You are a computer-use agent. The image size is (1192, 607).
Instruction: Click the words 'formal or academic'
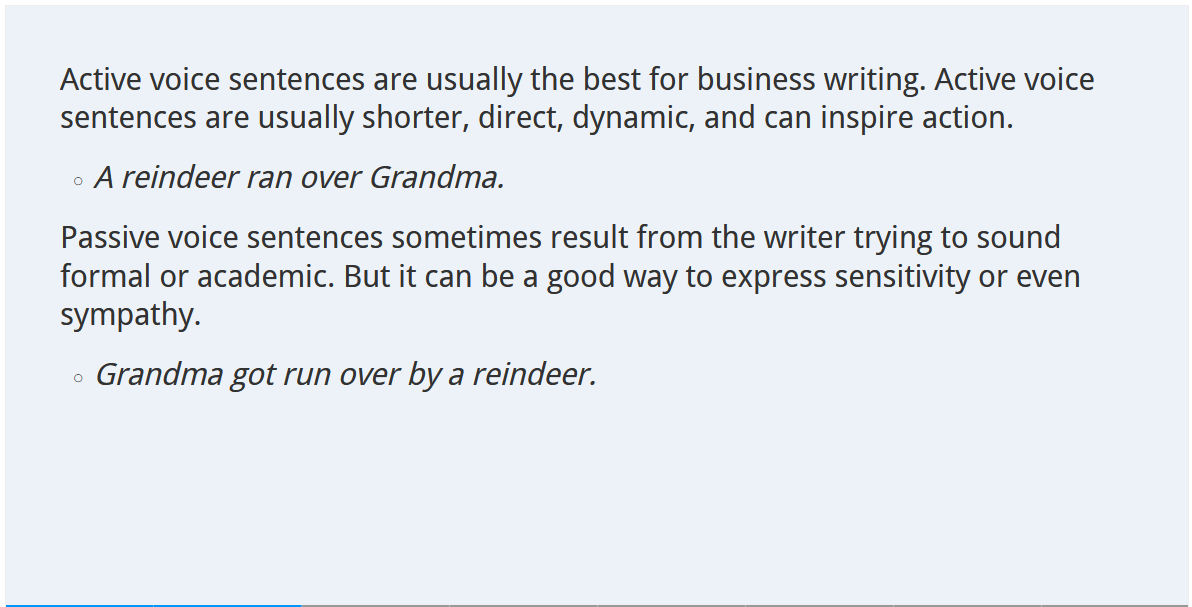tap(196, 276)
